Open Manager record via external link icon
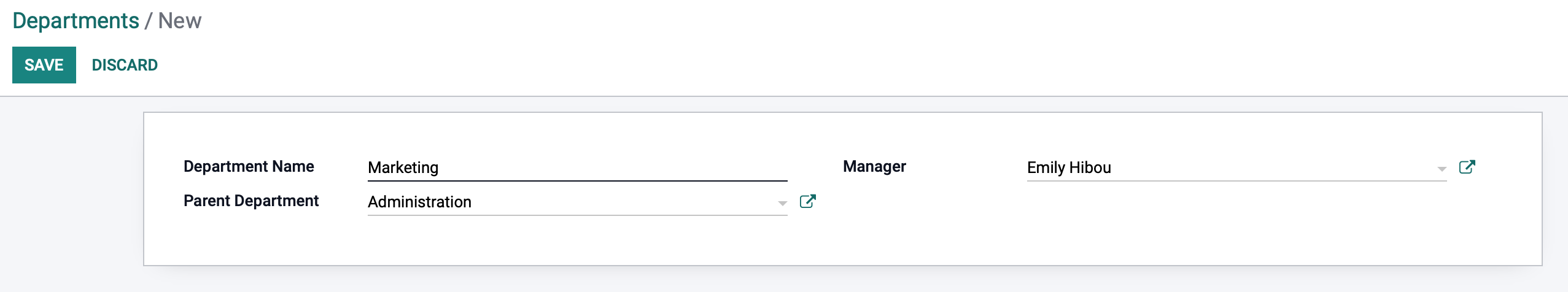 [1467, 167]
